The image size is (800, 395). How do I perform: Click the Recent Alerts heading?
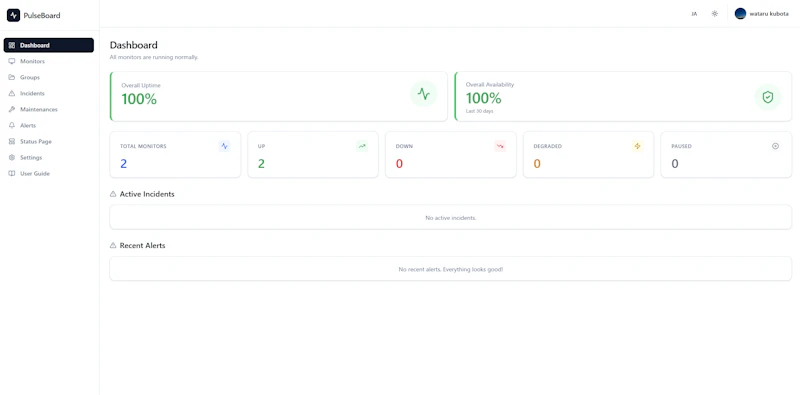[x=142, y=245]
